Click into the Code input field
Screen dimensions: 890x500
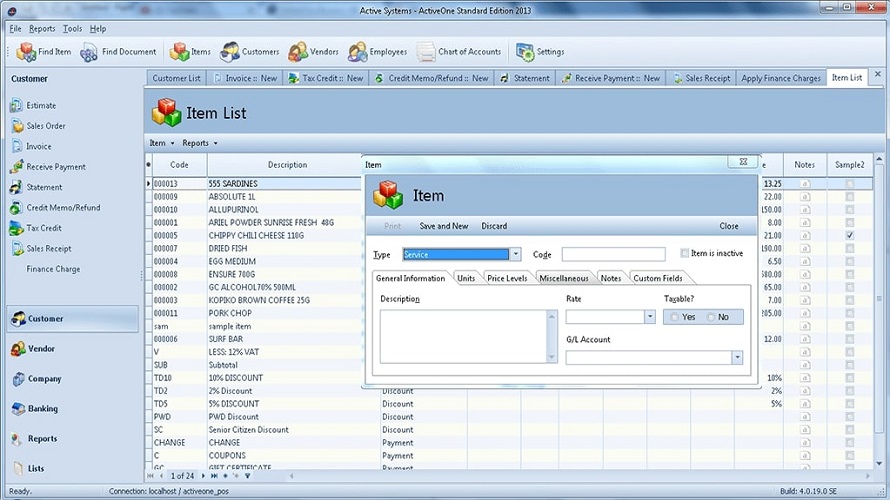pyautogui.click(x=614, y=254)
